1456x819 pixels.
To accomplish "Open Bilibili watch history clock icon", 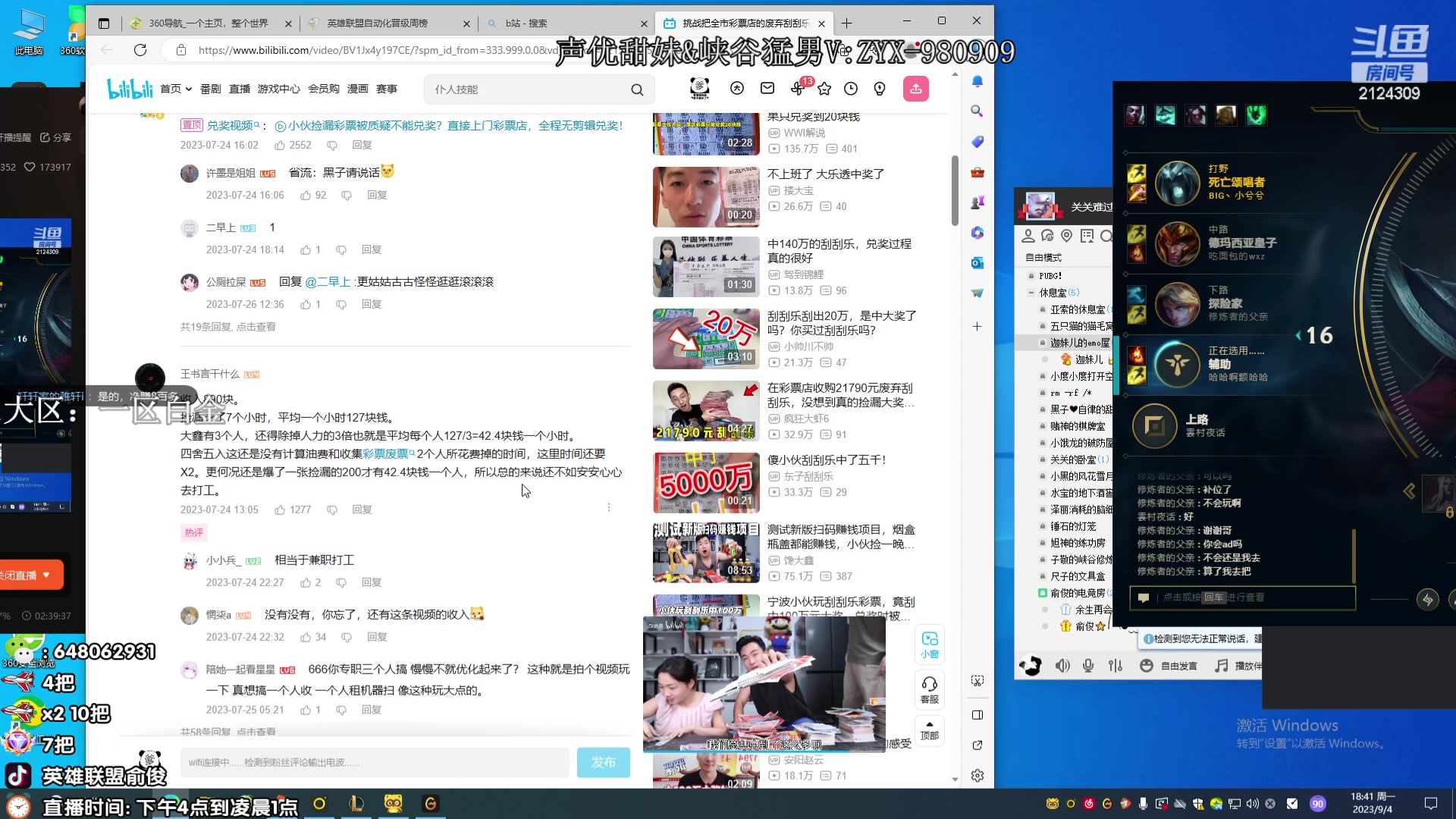I will [851, 89].
